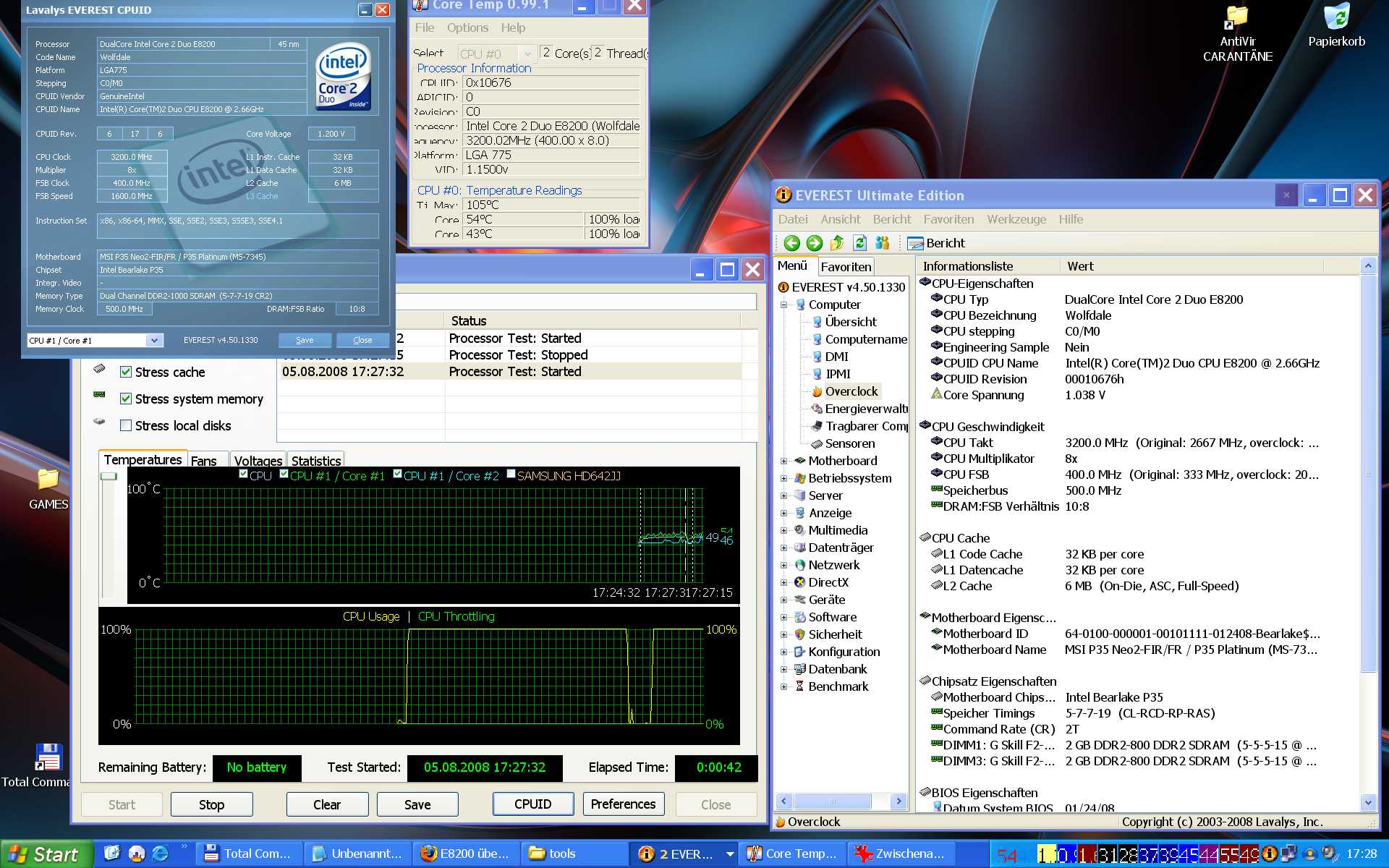Adjust the temperature graph vertical slider
This screenshot has height=868, width=1389.
109,476
